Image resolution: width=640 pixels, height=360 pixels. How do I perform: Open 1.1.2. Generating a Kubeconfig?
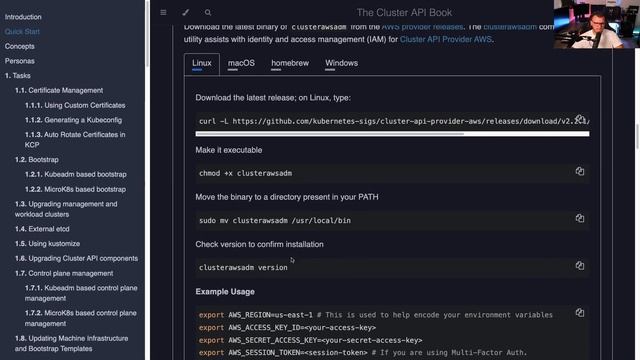(73, 120)
